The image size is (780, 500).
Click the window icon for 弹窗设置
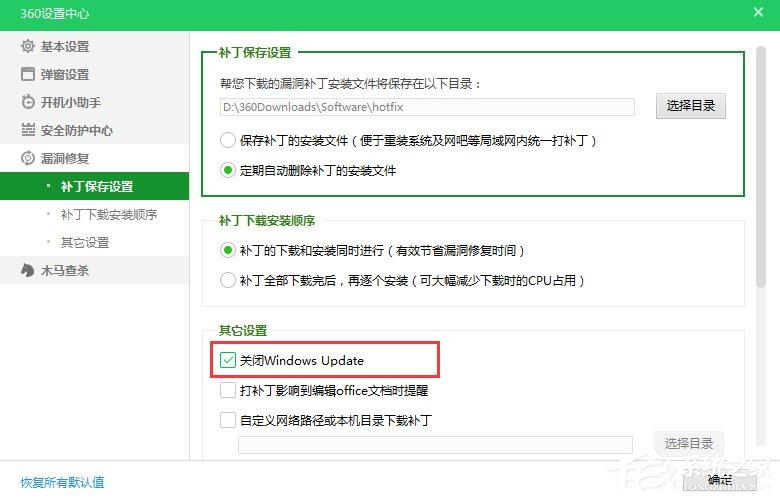pyautogui.click(x=28, y=74)
